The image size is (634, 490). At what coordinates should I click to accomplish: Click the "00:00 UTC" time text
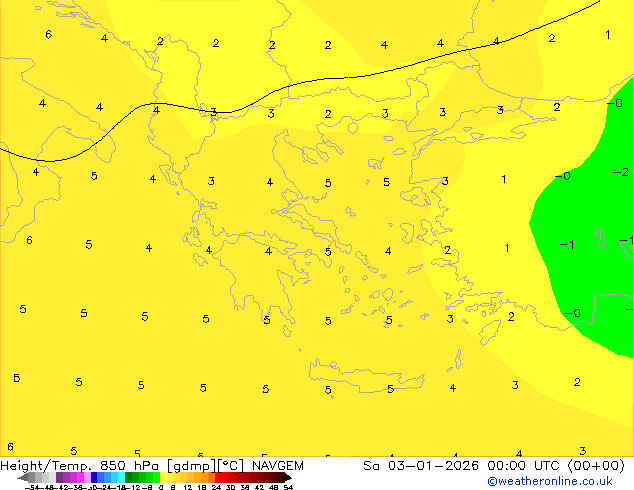point(526,466)
